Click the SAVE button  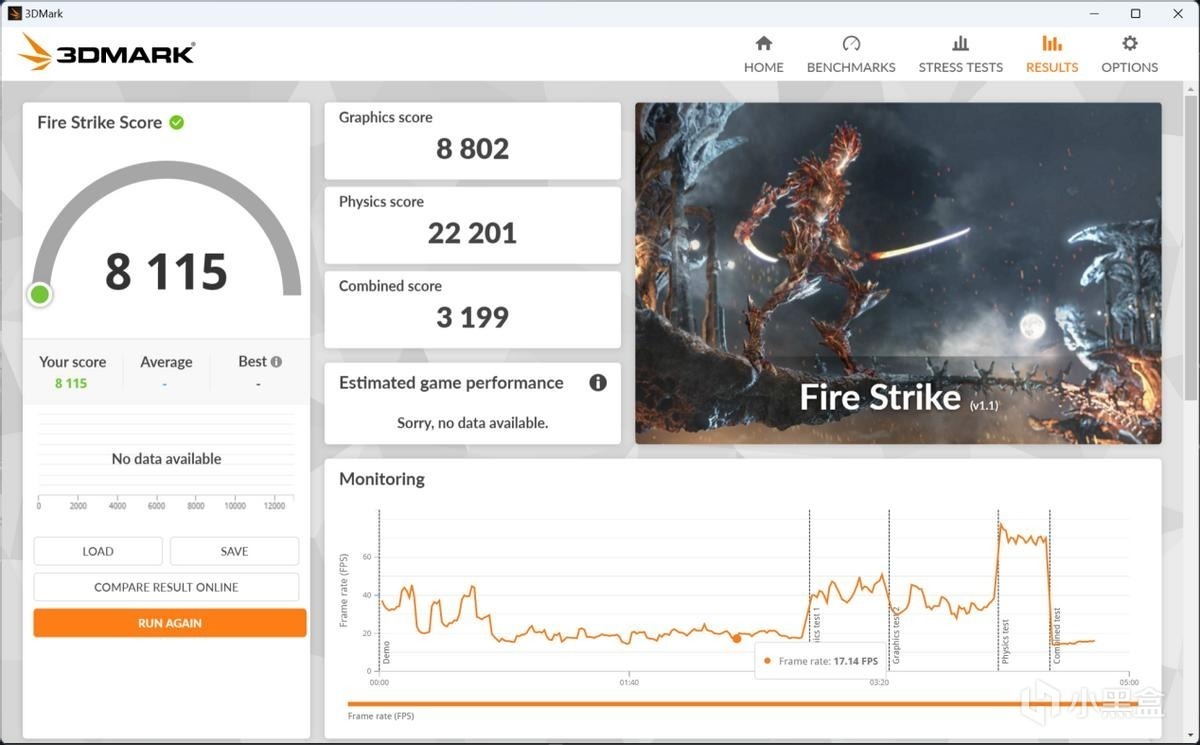[x=234, y=551]
